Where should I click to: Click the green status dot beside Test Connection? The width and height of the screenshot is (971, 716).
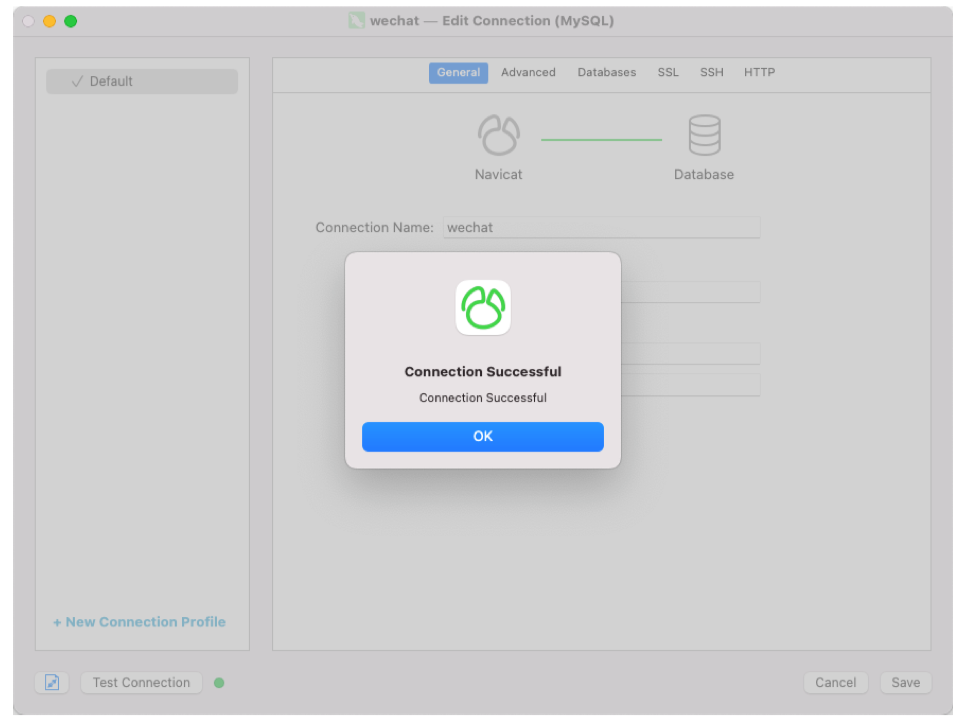point(219,683)
